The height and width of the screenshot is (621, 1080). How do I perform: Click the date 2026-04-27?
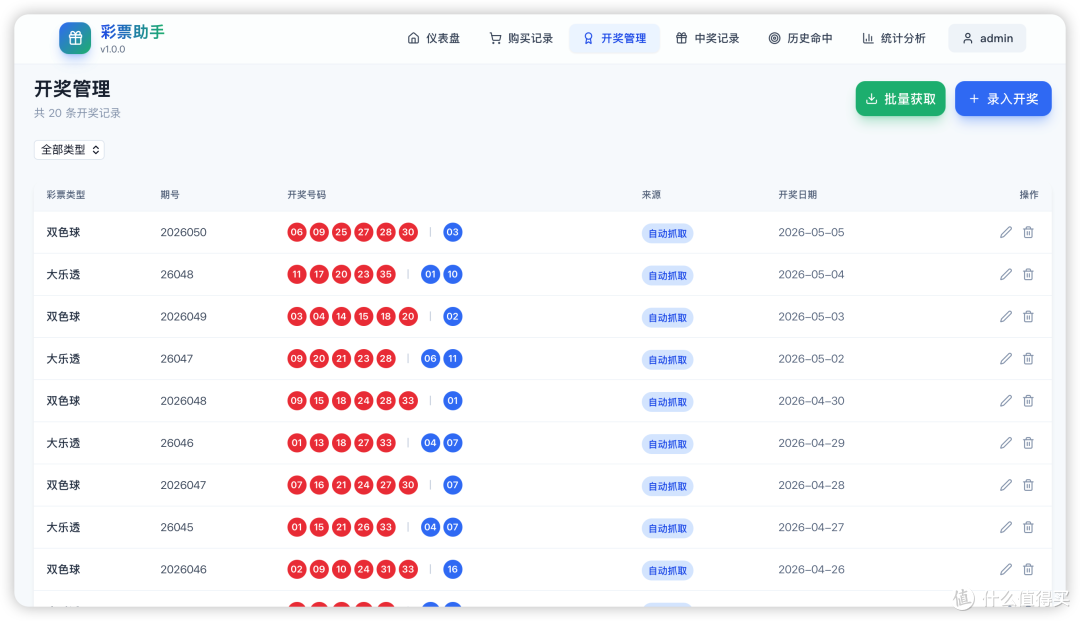coord(811,527)
